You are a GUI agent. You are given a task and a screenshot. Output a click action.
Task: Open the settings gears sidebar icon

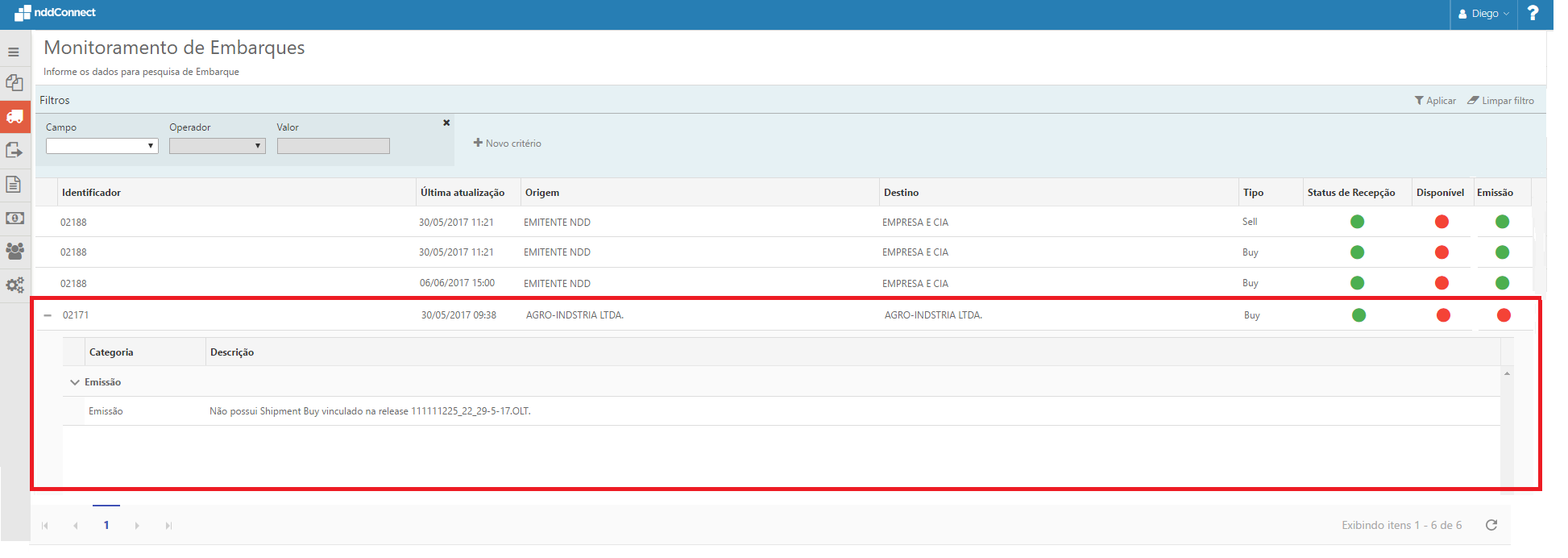[x=15, y=285]
